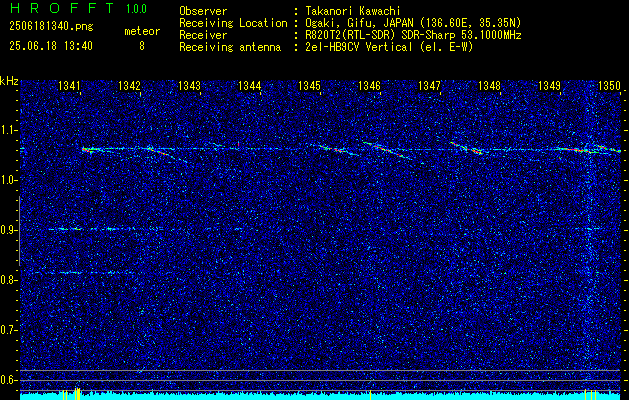Click the "Receiving Location" label
Image resolution: width=629 pixels, height=400 pixels.
coord(233,23)
